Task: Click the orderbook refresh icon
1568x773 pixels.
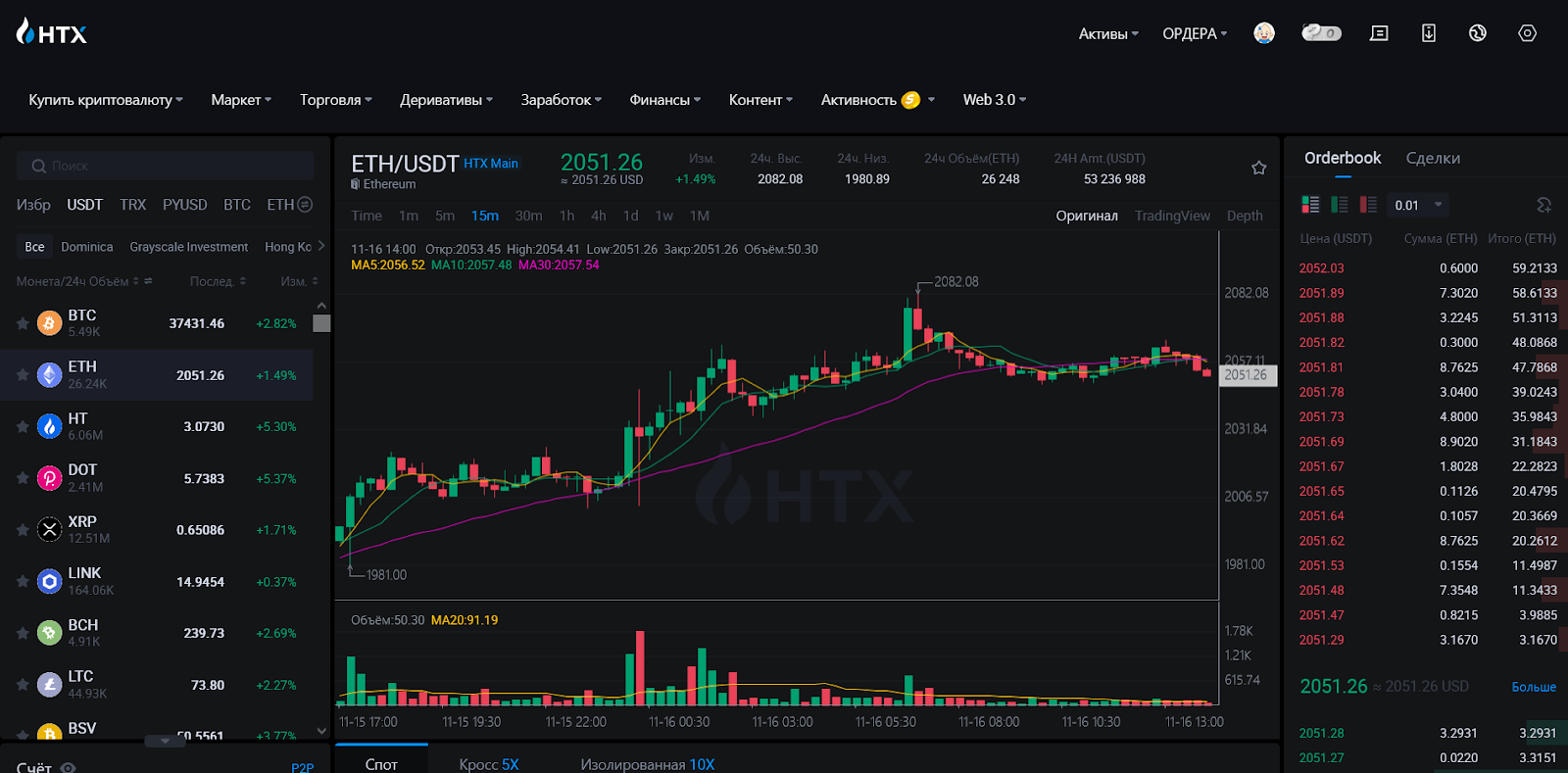Action: point(1543,205)
